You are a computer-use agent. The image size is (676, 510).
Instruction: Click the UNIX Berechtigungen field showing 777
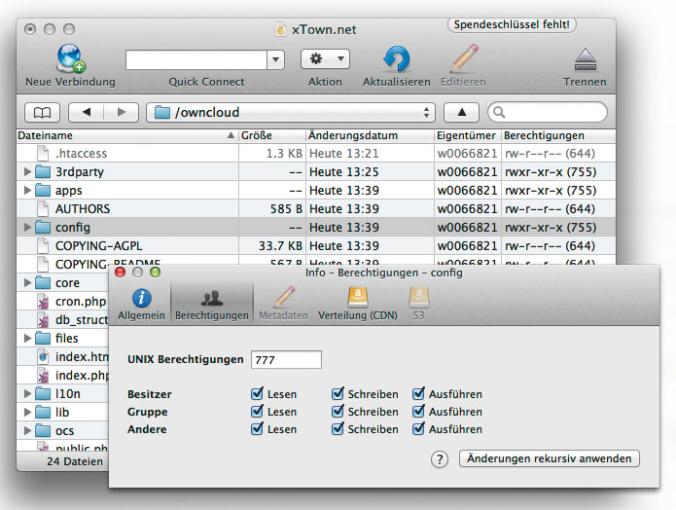click(x=286, y=360)
